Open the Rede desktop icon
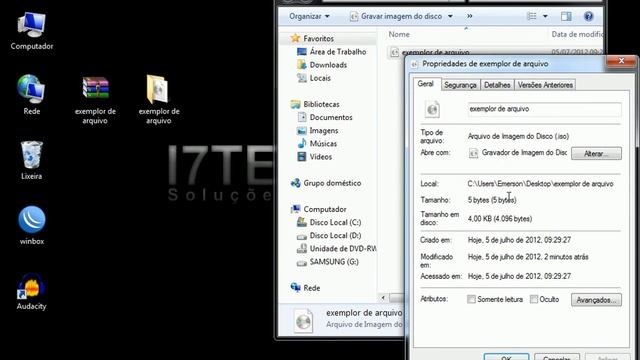The image size is (640, 360). [32, 95]
